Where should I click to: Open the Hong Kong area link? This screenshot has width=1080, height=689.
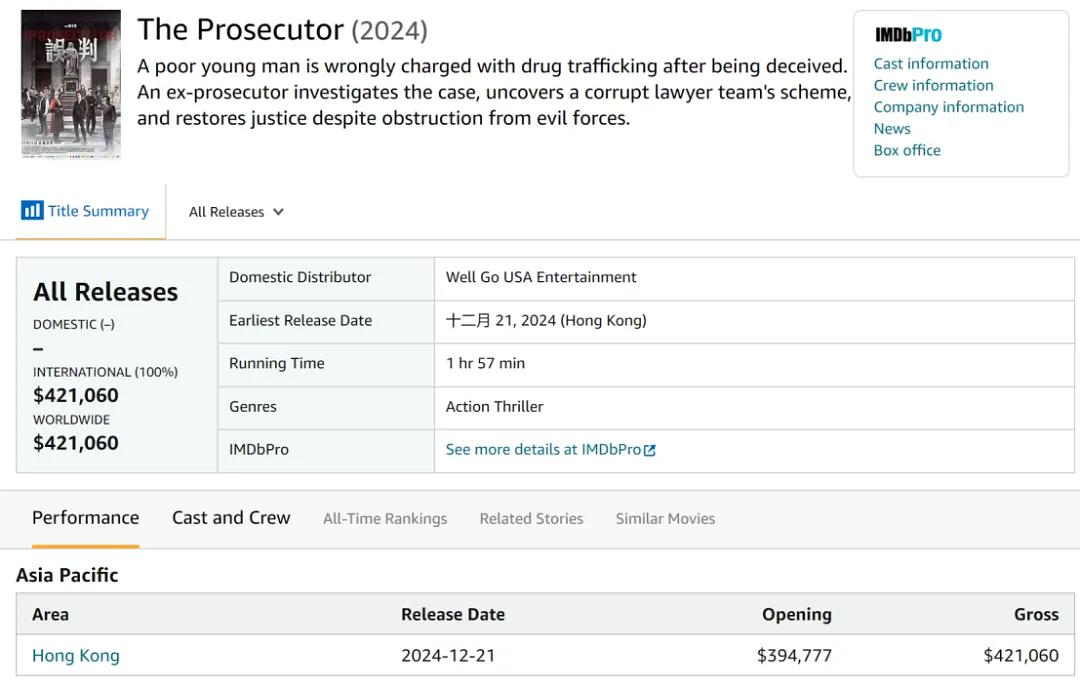click(76, 656)
